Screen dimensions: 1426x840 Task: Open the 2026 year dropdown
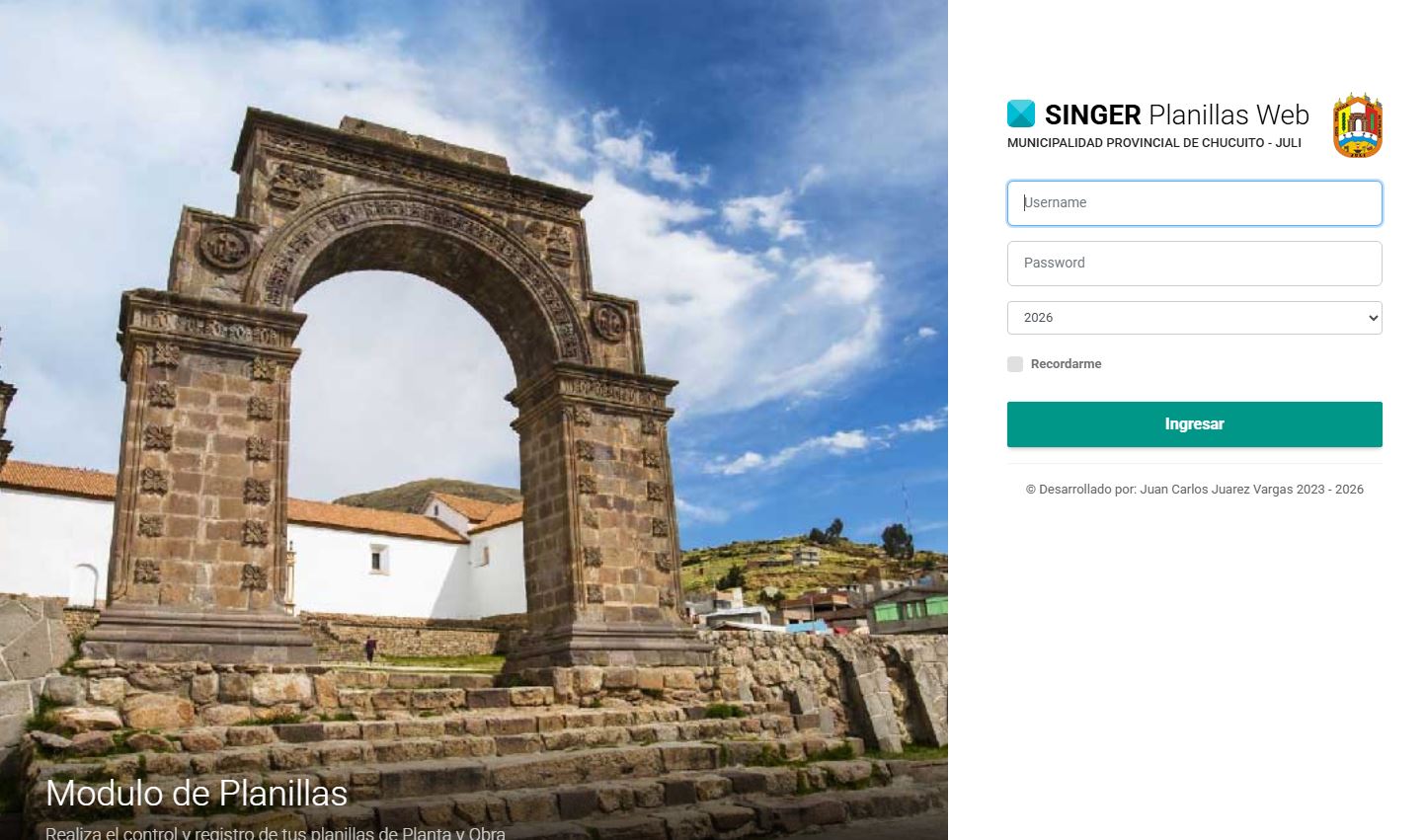pyautogui.click(x=1195, y=318)
